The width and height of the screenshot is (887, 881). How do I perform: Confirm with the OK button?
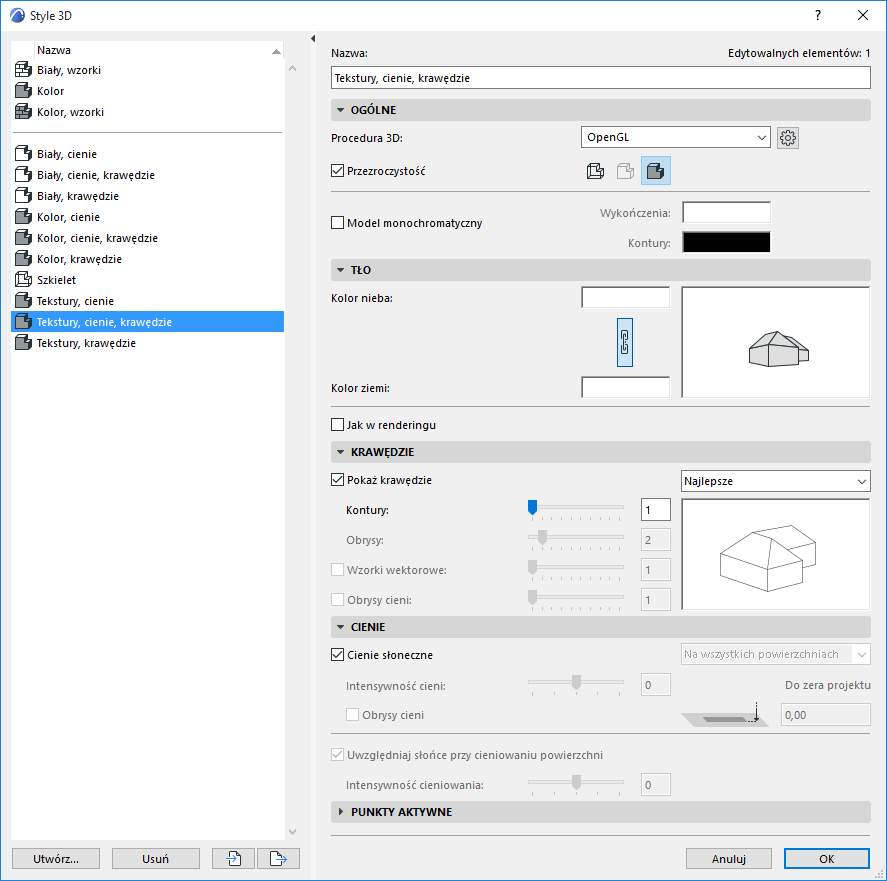826,858
